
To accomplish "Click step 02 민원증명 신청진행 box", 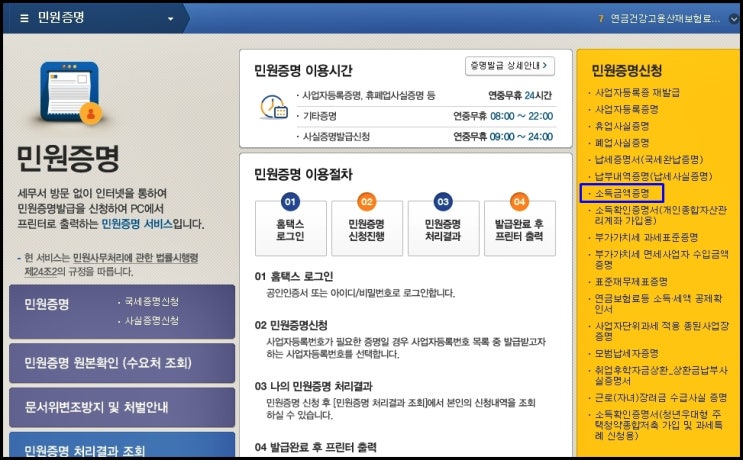I will [x=367, y=228].
